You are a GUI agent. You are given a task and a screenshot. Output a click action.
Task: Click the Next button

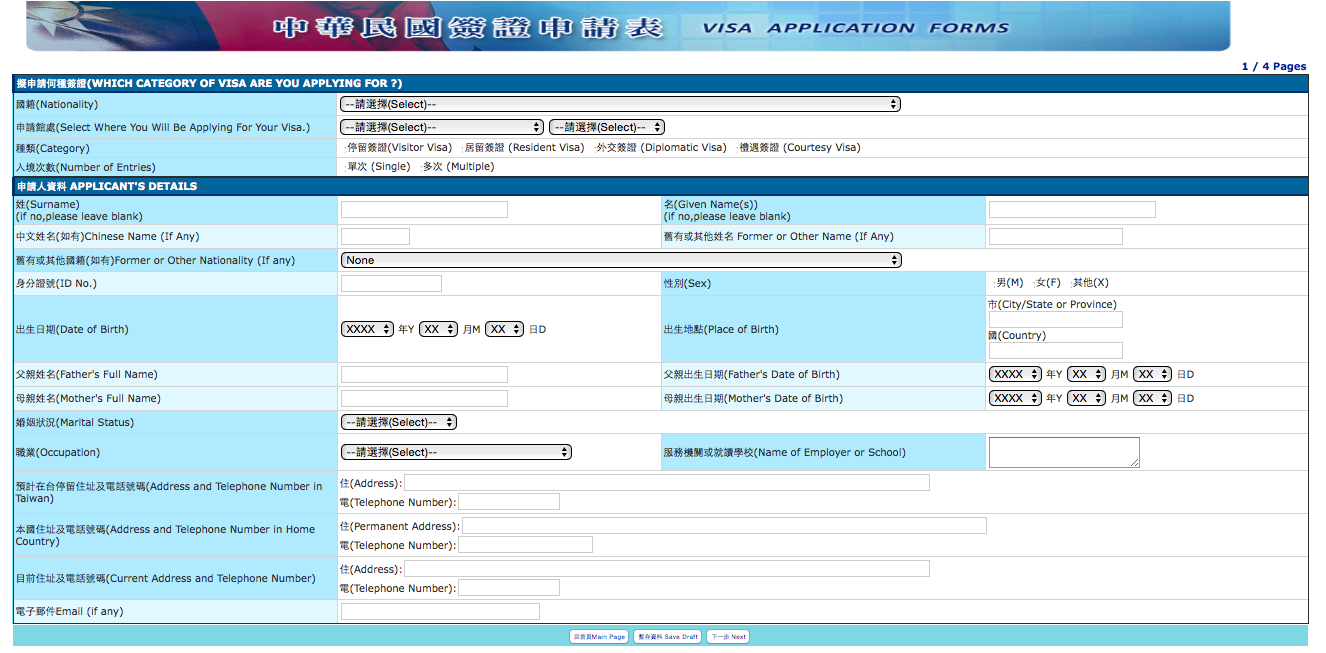[x=727, y=637]
